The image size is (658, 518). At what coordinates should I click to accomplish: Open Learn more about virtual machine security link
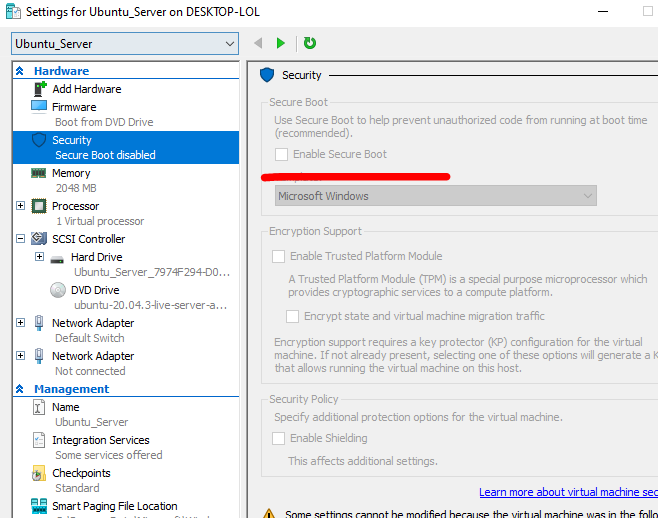tap(567, 492)
